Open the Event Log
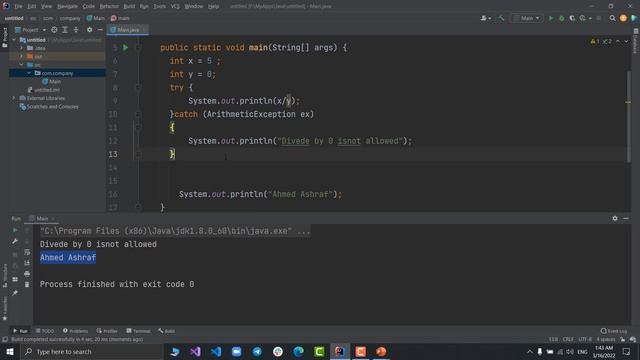640x360 pixels. pyautogui.click(x=614, y=331)
